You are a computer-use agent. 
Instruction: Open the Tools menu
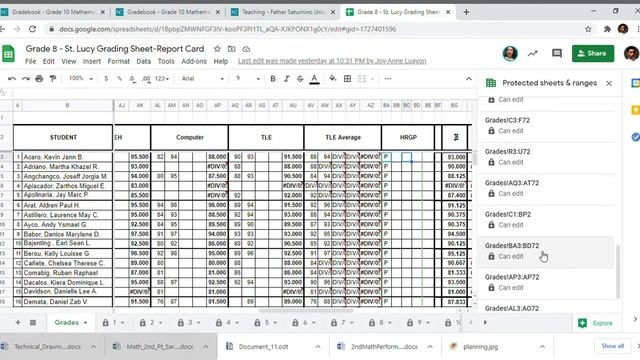click(x=166, y=61)
